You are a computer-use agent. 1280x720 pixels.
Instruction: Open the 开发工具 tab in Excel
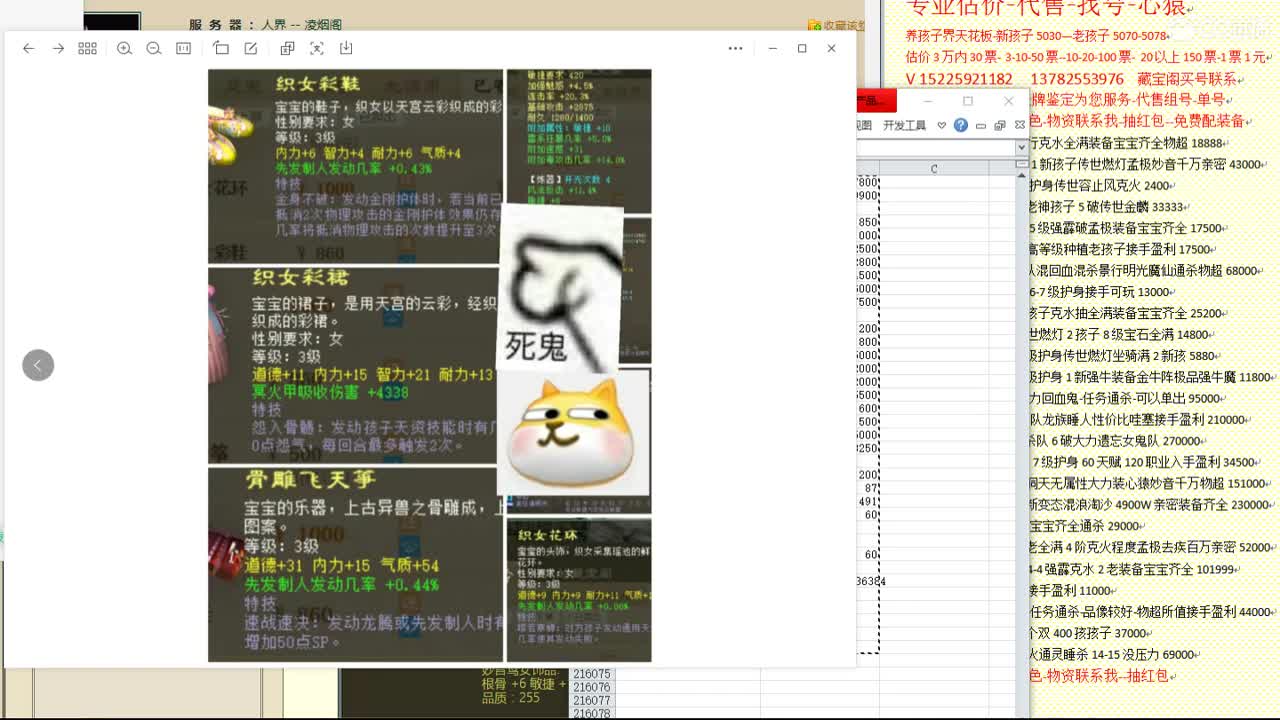coord(904,125)
